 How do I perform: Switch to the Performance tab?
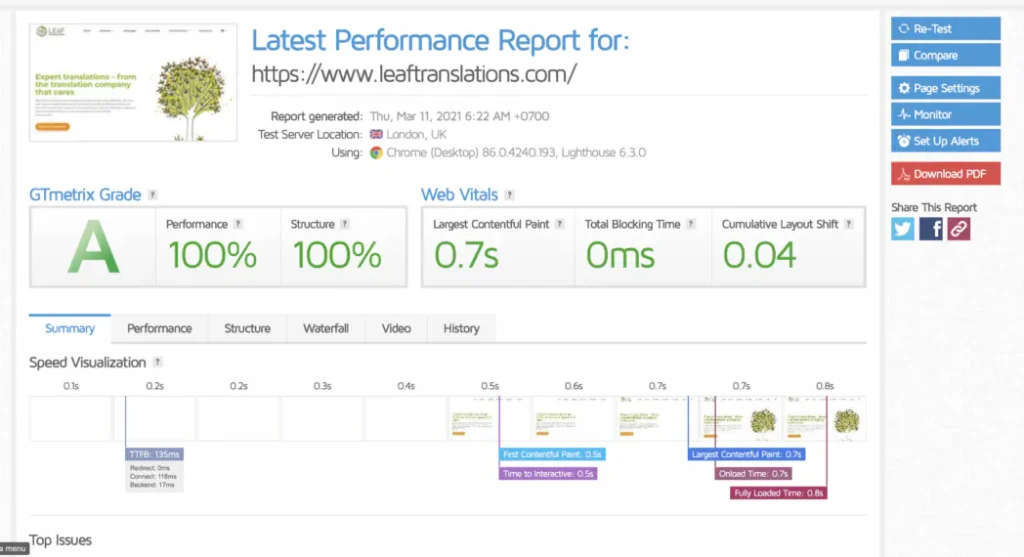click(x=159, y=328)
